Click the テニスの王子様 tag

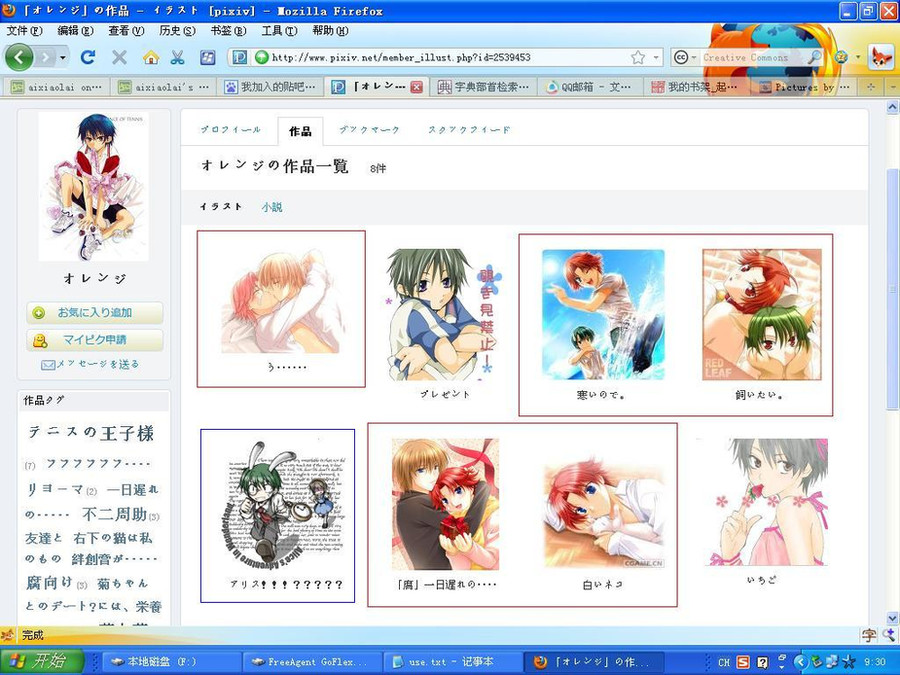[x=91, y=433]
